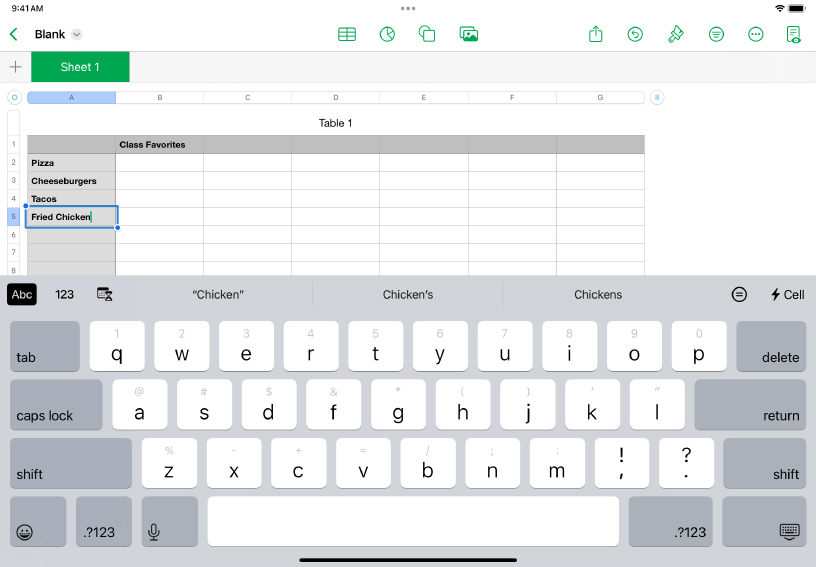Open the media insert menu
This screenshot has width=816, height=567.
[468, 34]
